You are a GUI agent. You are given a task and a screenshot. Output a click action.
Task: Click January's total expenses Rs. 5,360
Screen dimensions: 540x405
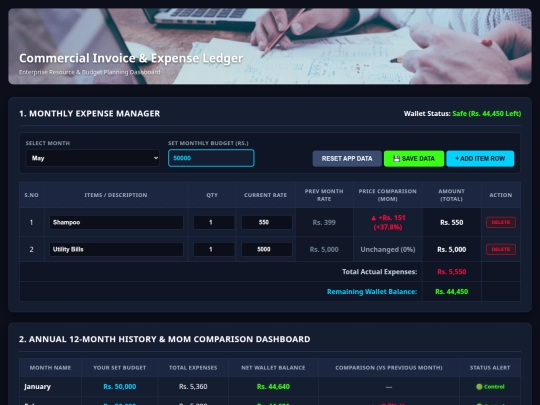(x=193, y=387)
